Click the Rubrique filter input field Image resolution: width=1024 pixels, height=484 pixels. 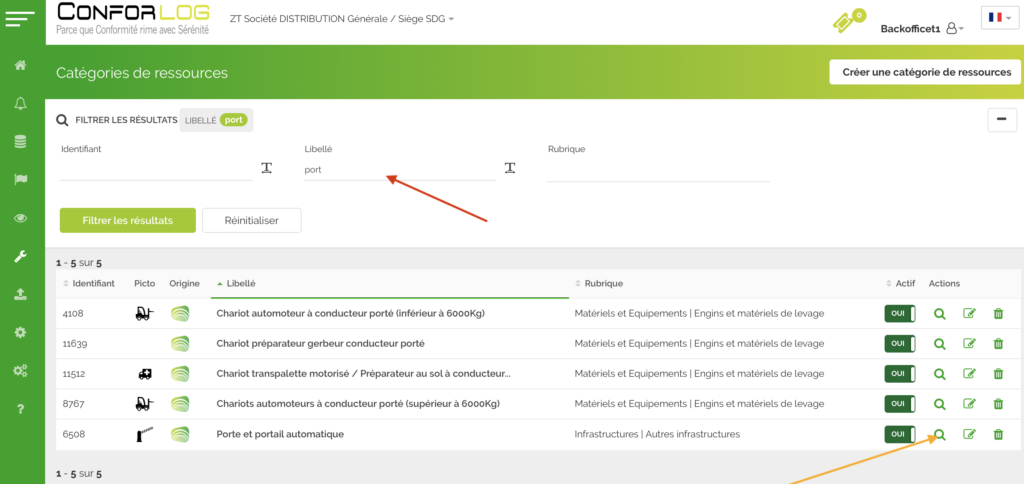(658, 170)
